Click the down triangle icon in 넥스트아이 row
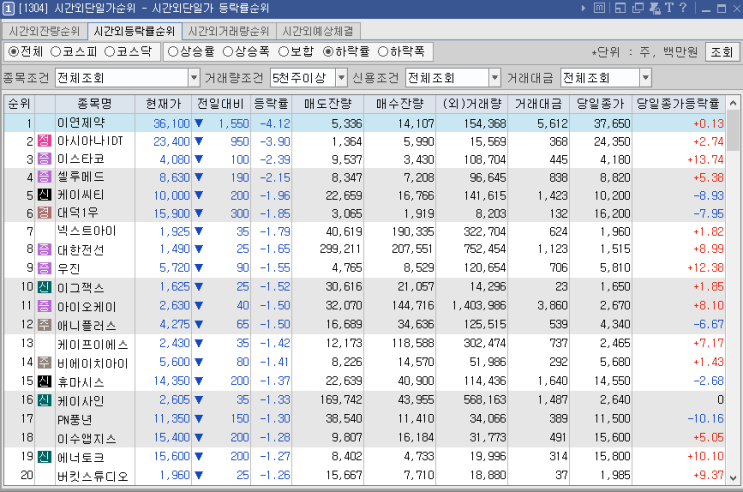Screen dimensions: 743x492 199,231
